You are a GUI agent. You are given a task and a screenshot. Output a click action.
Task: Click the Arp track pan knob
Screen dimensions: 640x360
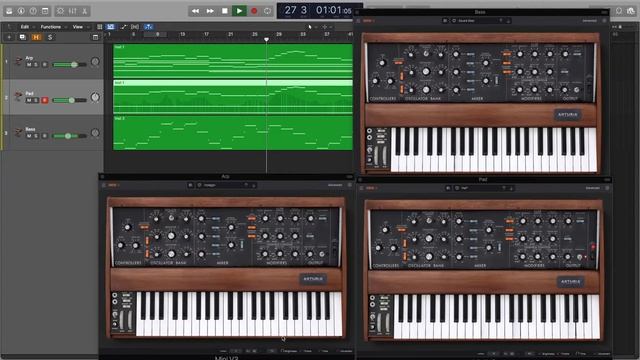coord(95,62)
